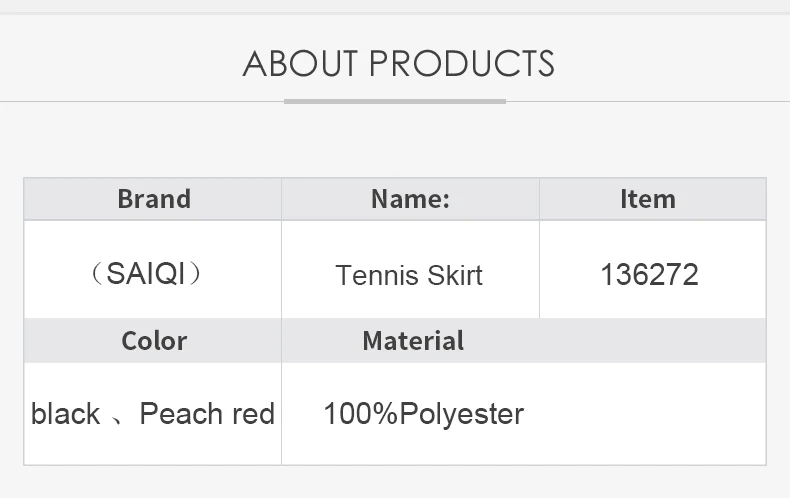The height and width of the screenshot is (498, 790).
Task: Select the Brand header cell
Action: (x=153, y=199)
